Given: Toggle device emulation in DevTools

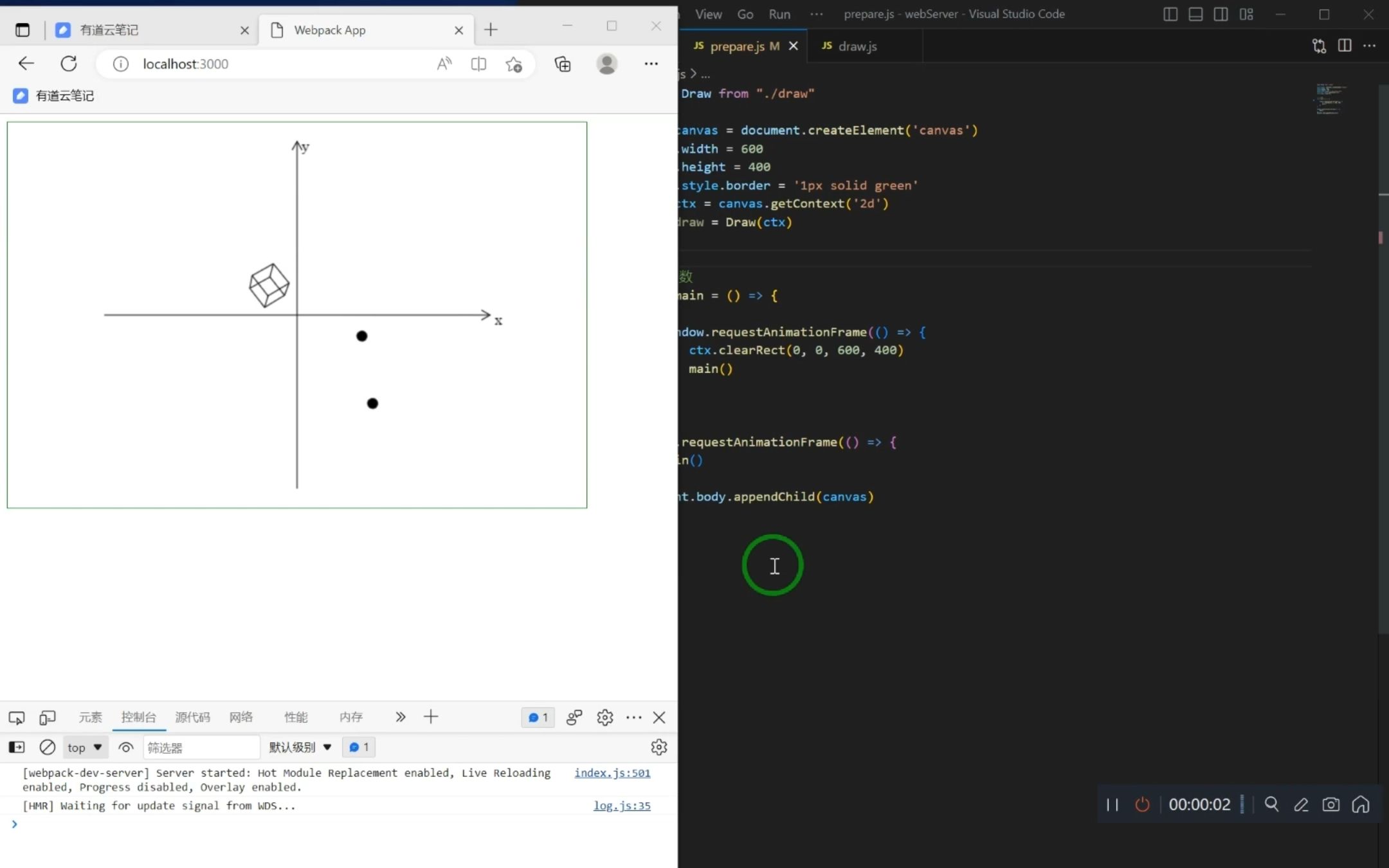Looking at the screenshot, I should 48,718.
